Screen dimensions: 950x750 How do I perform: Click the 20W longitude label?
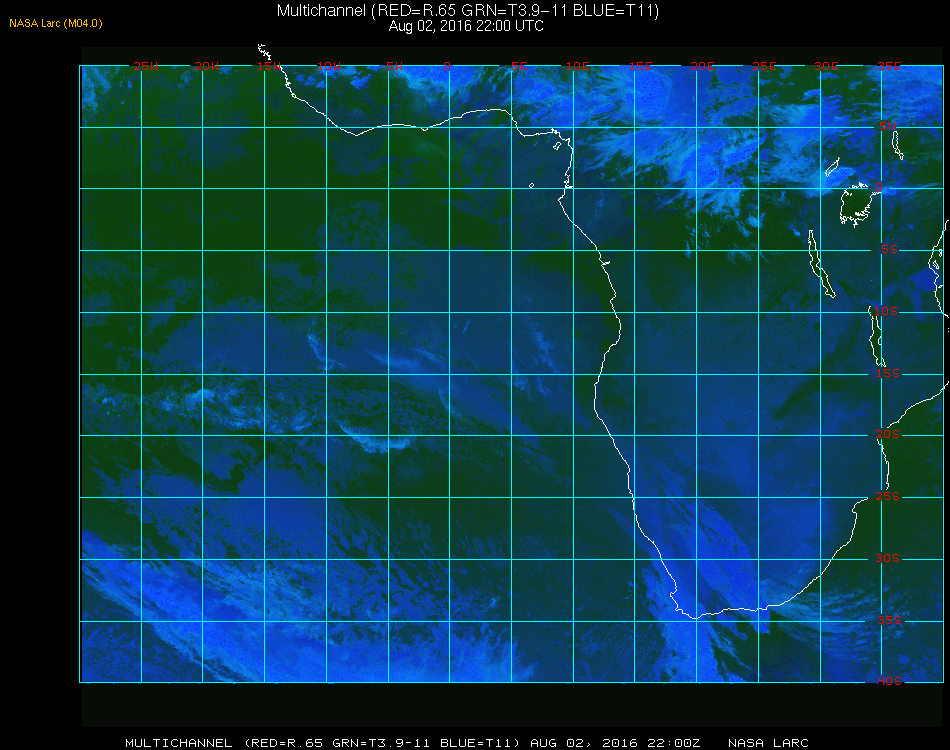[x=207, y=66]
